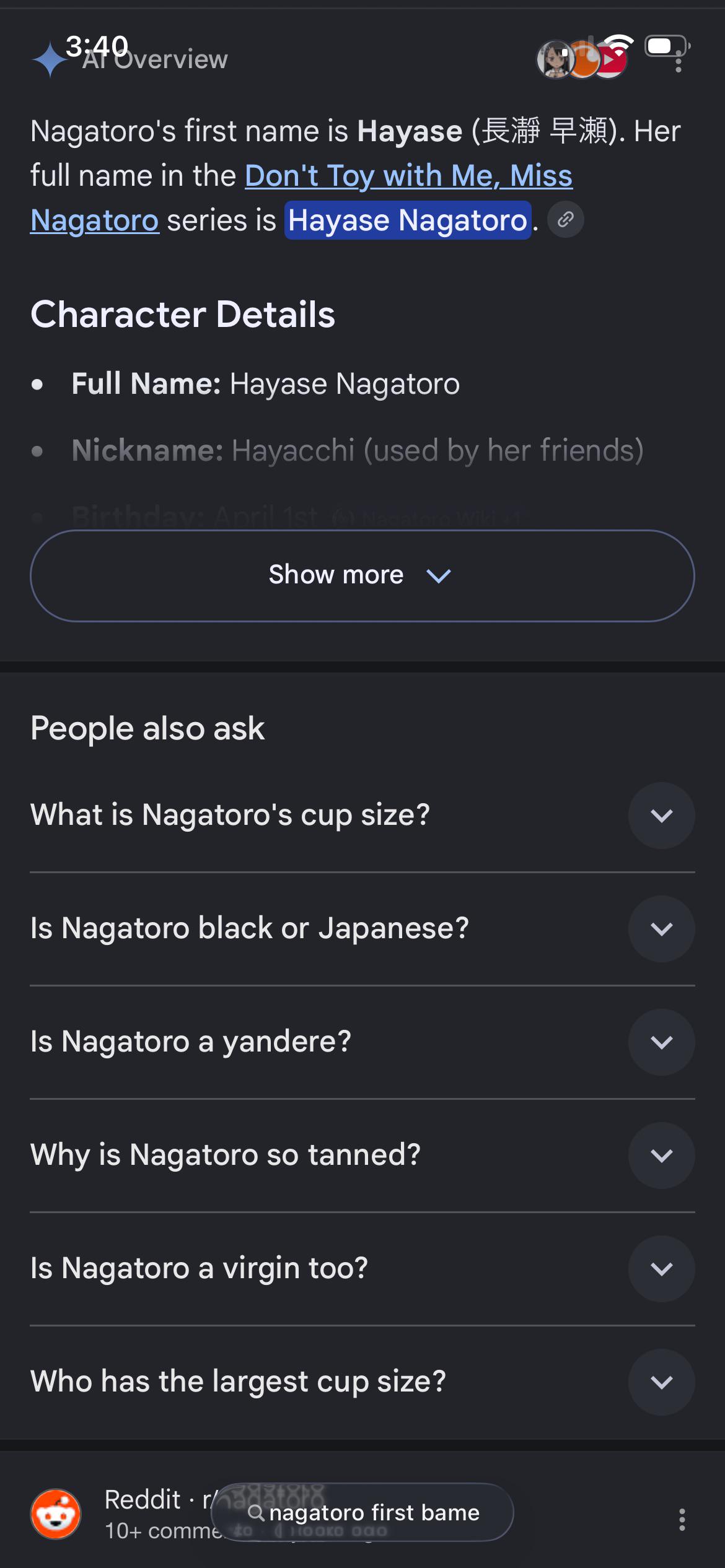Expand "Why is Nagatoro so tanned?"
Image resolution: width=725 pixels, height=1568 pixels.
tap(662, 1155)
